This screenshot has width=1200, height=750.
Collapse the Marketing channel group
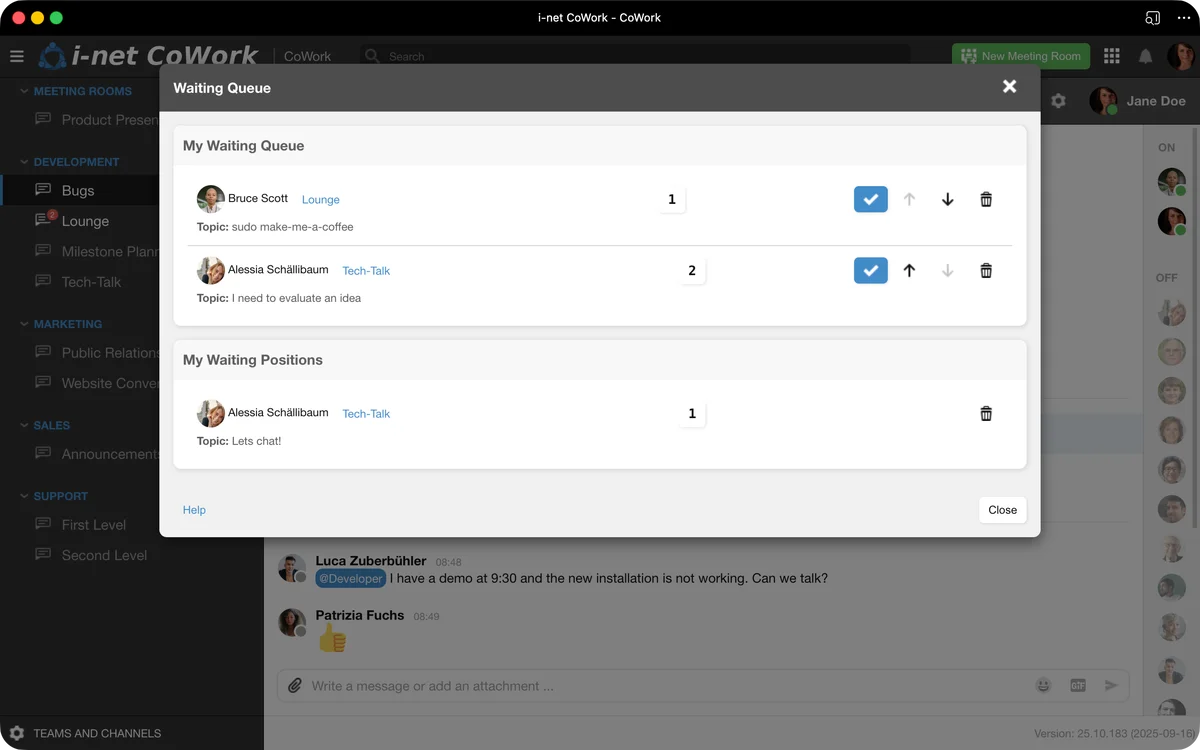coord(25,324)
